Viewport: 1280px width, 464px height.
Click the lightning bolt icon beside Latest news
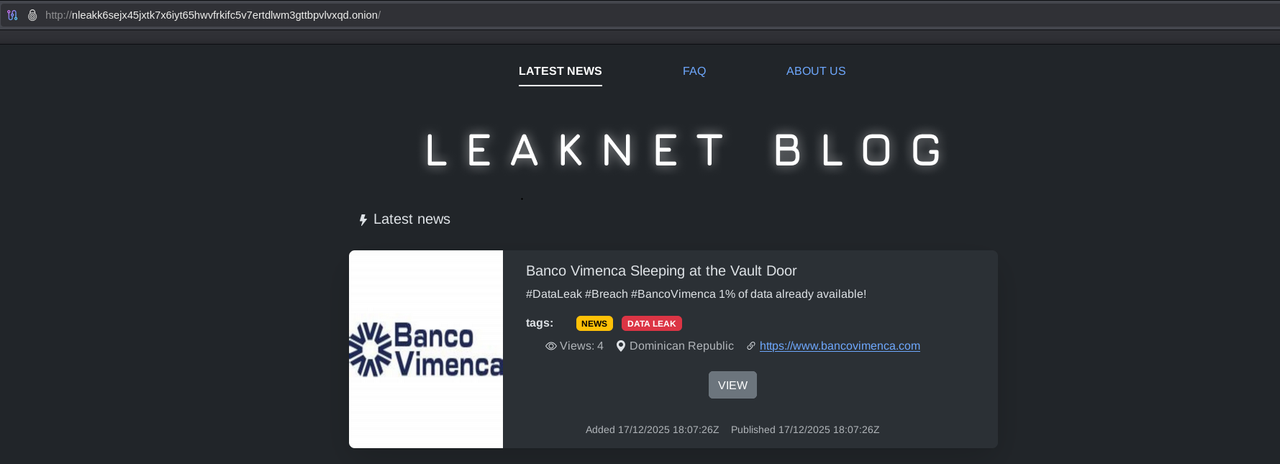point(363,220)
